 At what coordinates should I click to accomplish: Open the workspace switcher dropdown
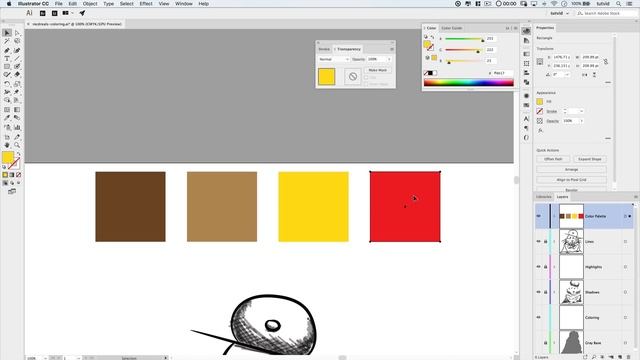[x=560, y=13]
